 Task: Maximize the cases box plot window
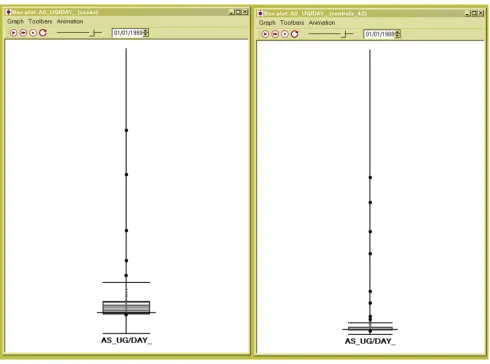239,12
